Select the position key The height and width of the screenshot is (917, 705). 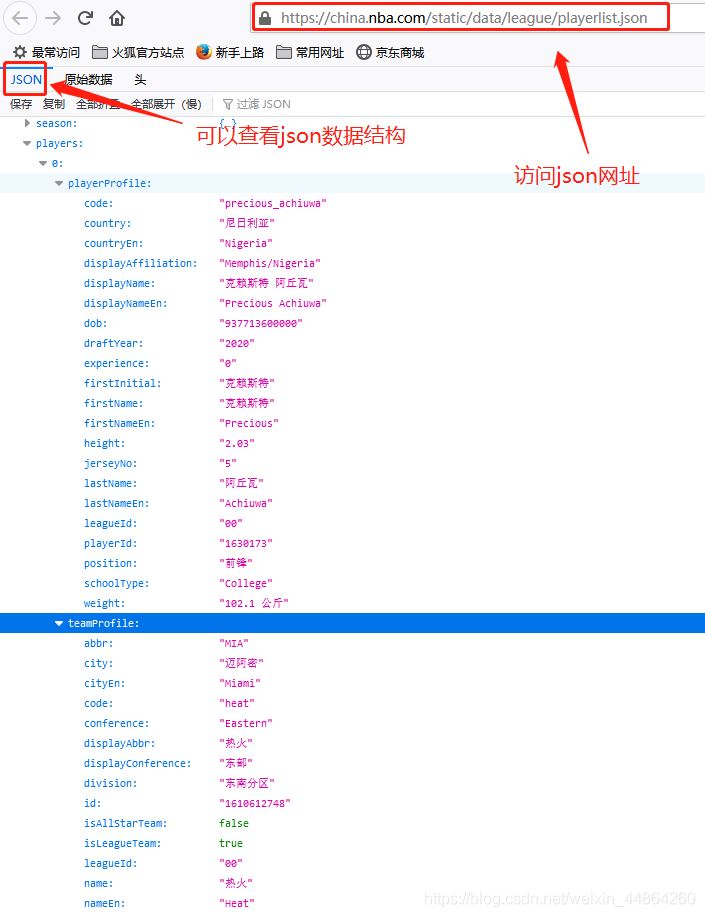pyautogui.click(x=110, y=563)
